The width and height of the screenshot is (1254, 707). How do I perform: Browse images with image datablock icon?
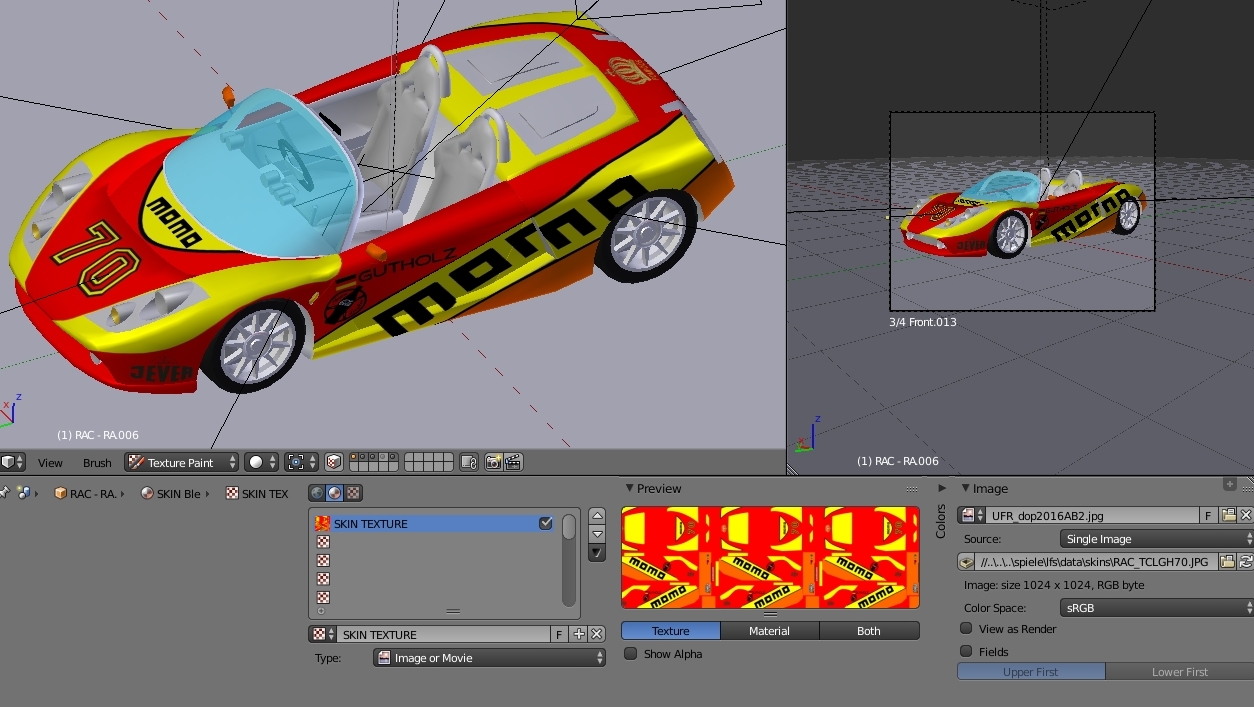click(x=972, y=515)
